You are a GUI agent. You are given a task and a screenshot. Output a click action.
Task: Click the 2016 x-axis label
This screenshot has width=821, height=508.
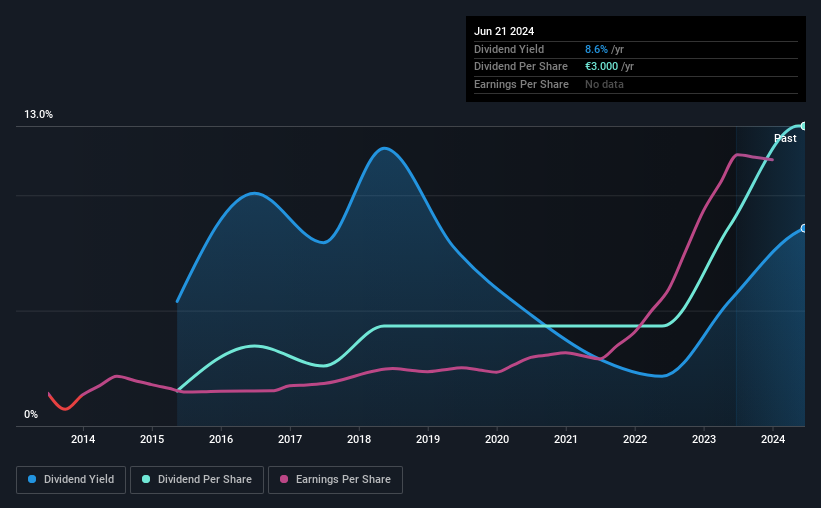(x=221, y=439)
